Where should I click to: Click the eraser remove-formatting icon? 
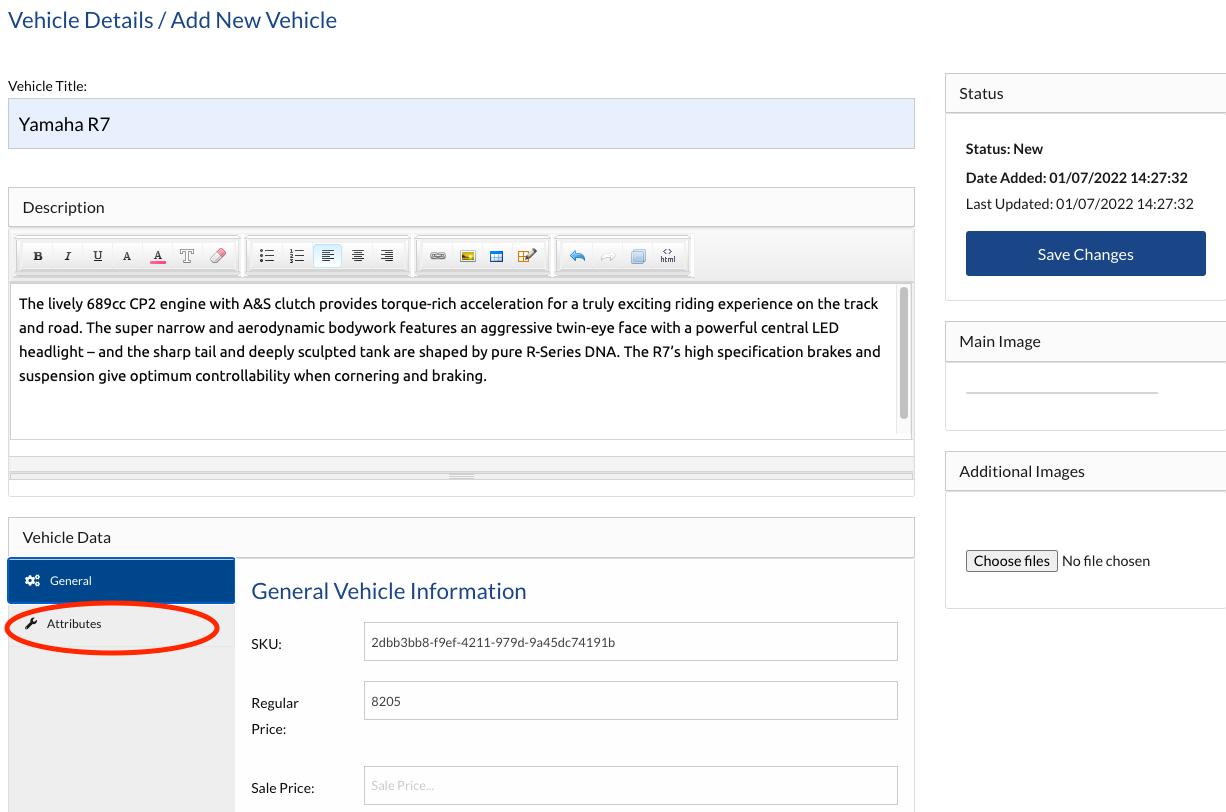click(x=217, y=256)
